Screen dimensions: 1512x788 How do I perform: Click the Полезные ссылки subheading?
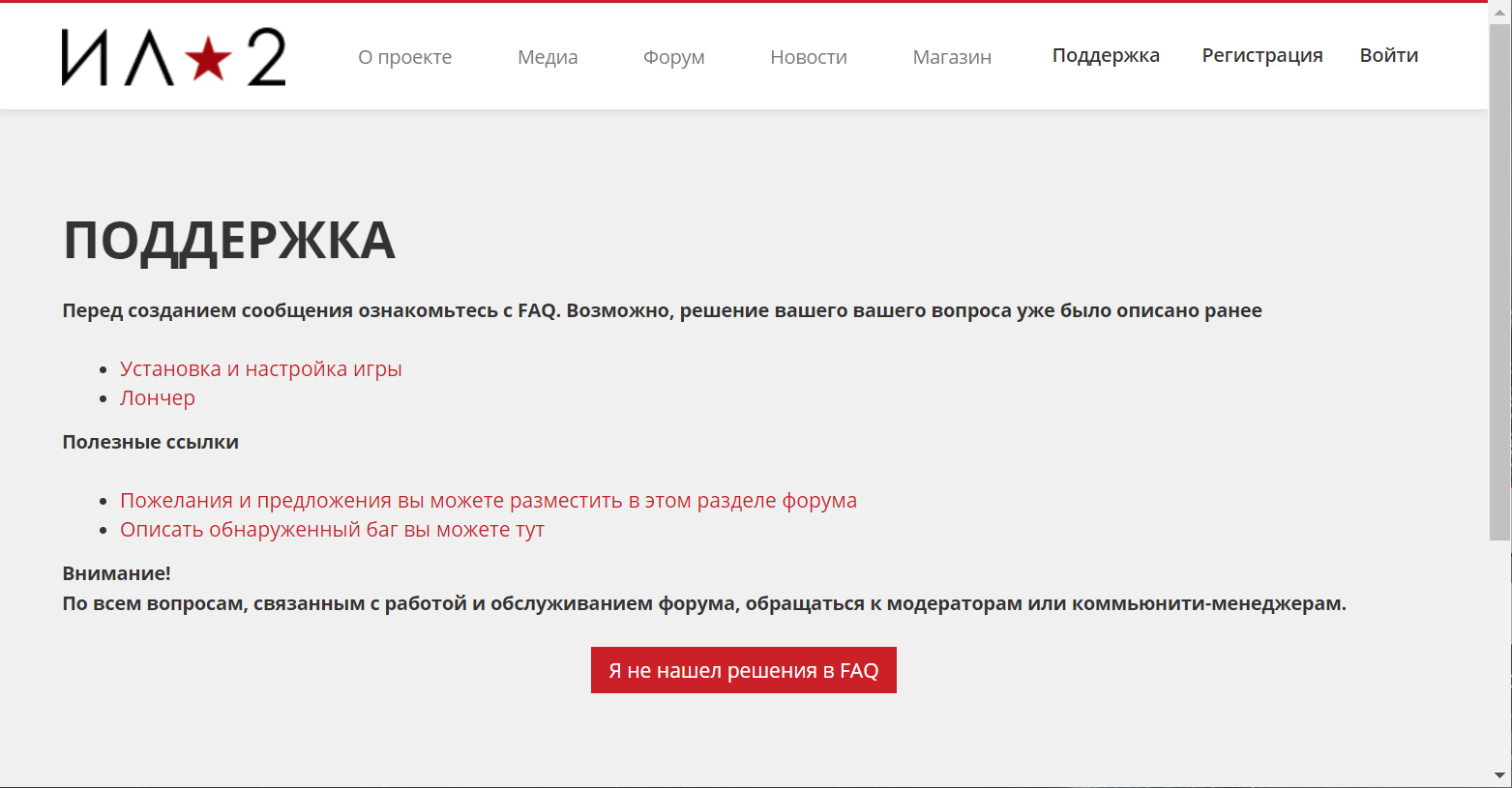pyautogui.click(x=151, y=442)
